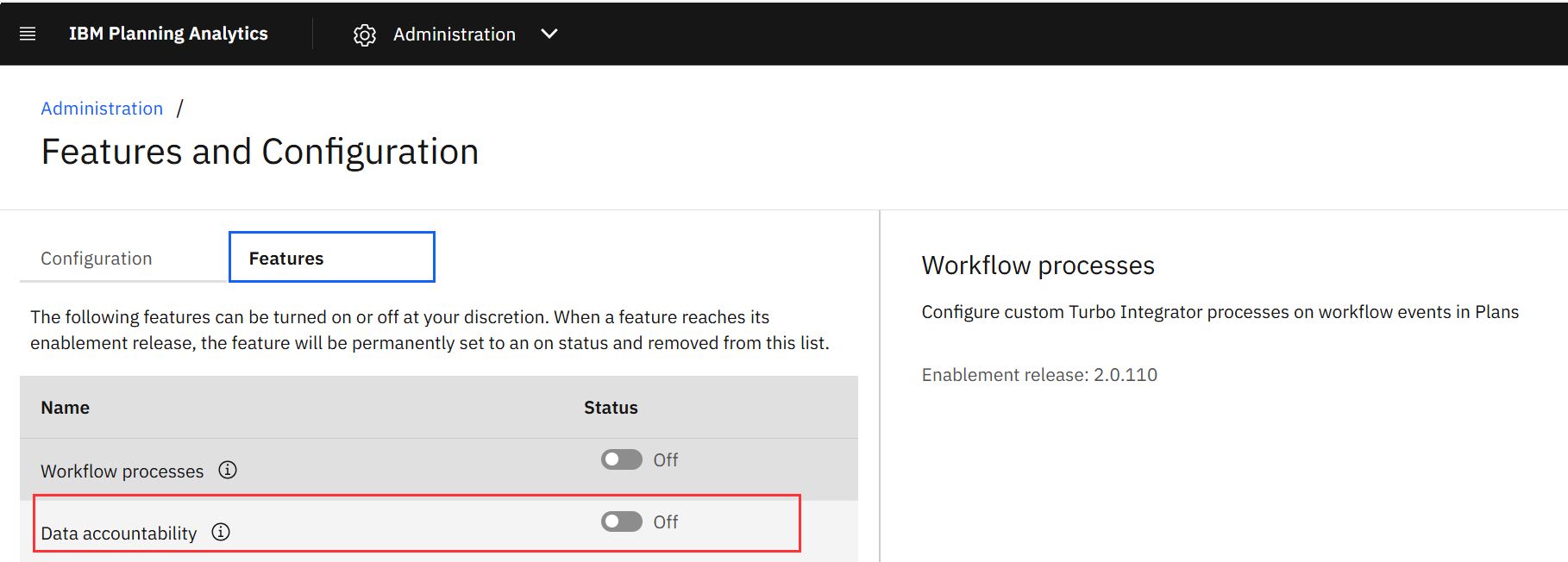Select the Features tab
This screenshot has height=562, width=1568.
tap(331, 258)
